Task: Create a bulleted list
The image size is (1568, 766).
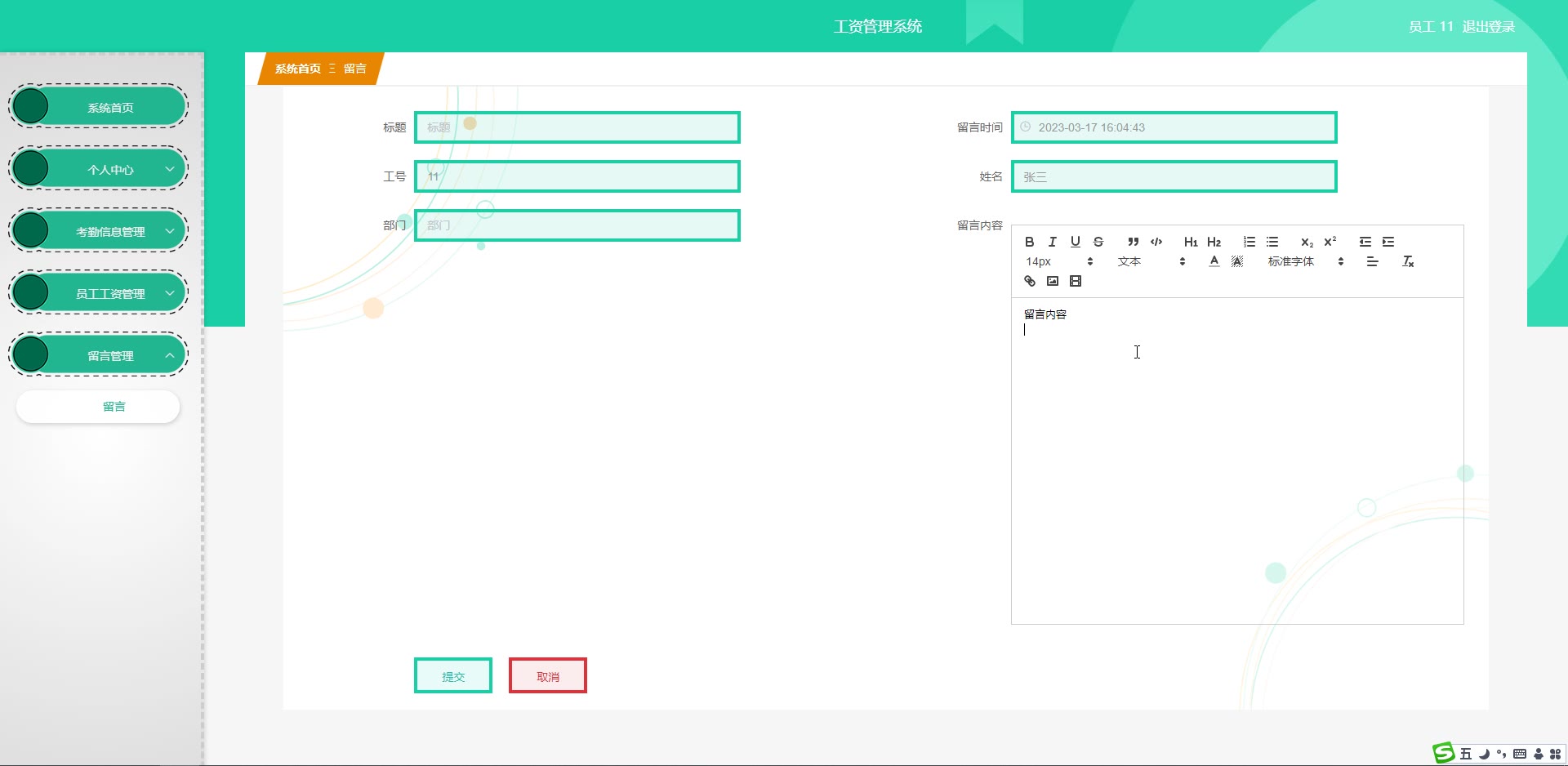Action: coord(1272,242)
